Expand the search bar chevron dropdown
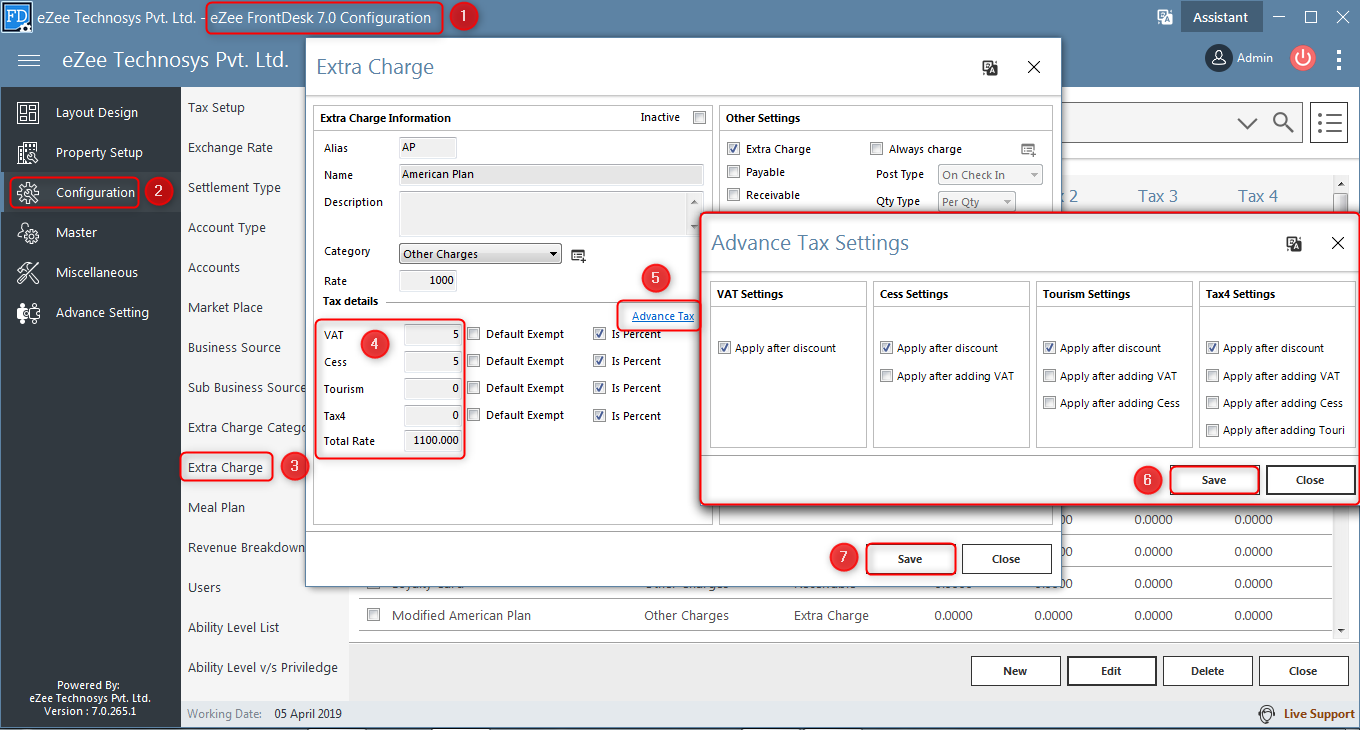The height and width of the screenshot is (730, 1360). click(1246, 123)
